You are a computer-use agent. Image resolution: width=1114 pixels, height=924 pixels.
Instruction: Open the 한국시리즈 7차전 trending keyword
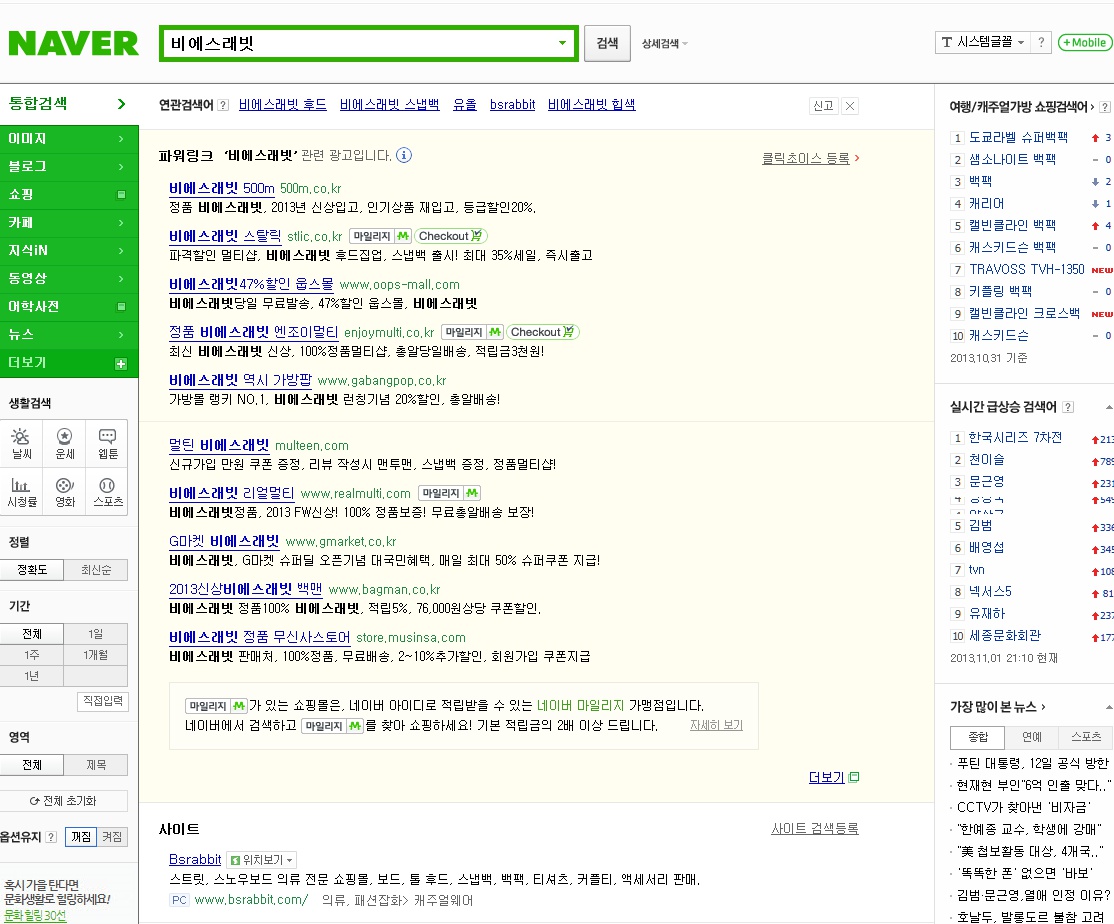tap(1015, 437)
